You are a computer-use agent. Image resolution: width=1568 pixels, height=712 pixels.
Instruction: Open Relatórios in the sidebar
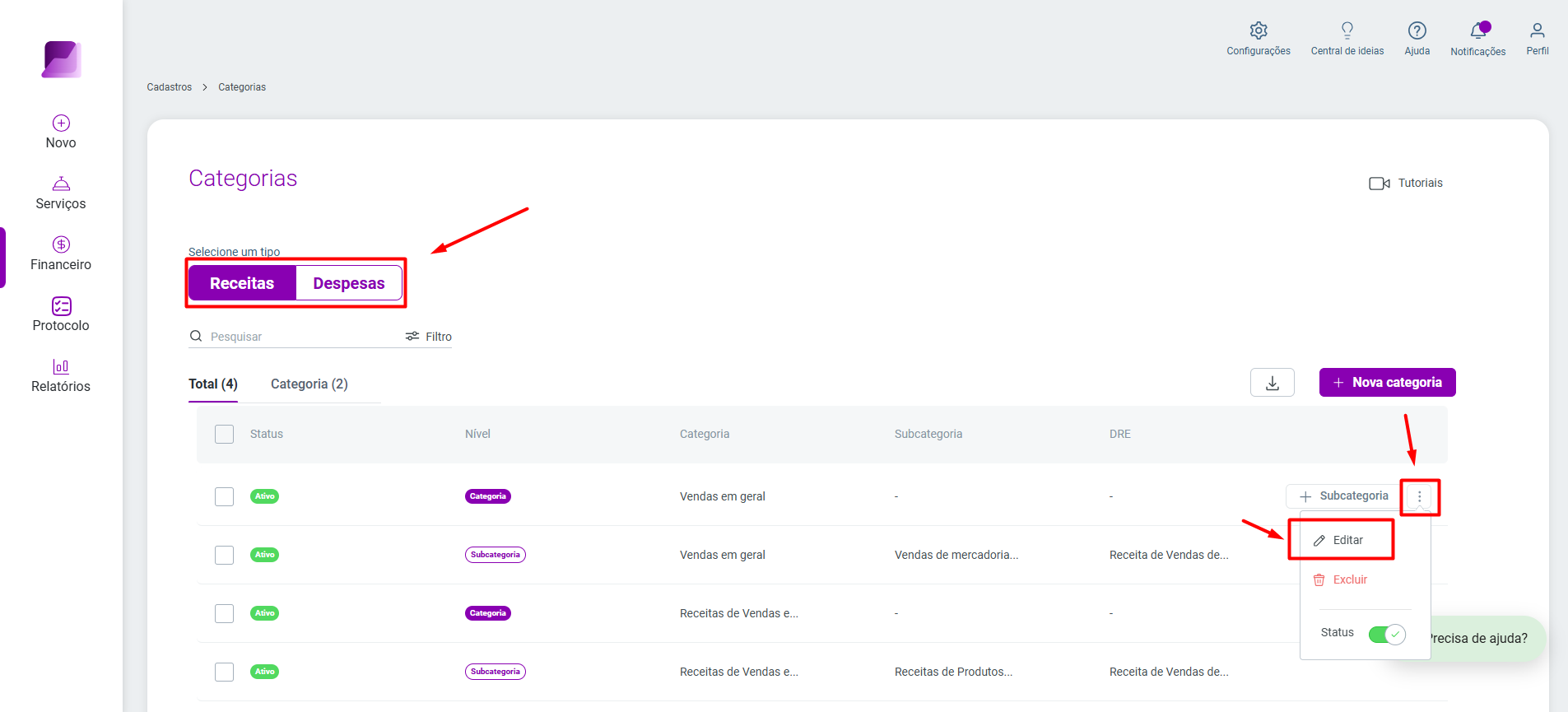[61, 376]
